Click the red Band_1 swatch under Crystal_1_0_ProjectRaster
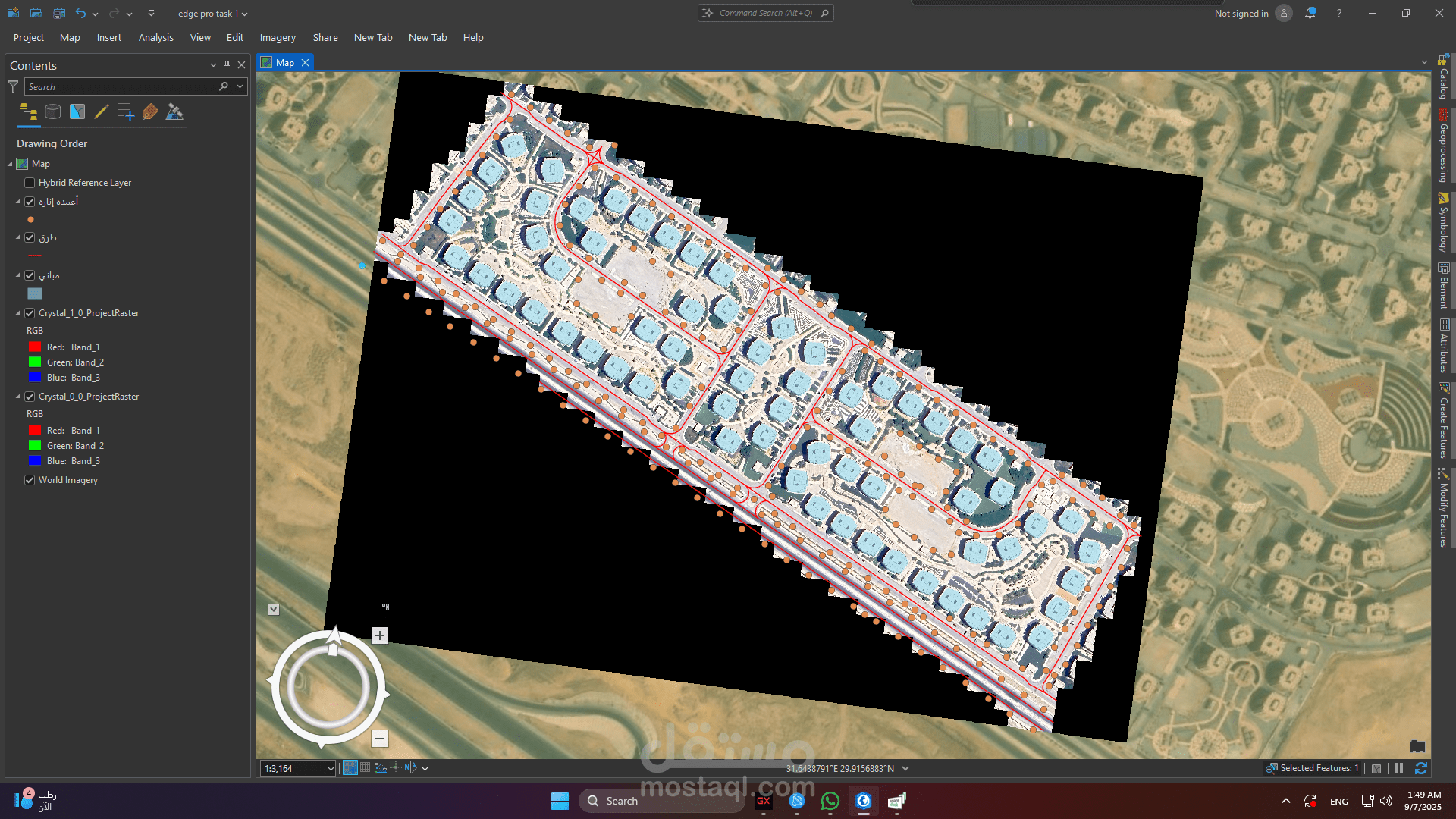 coord(35,347)
